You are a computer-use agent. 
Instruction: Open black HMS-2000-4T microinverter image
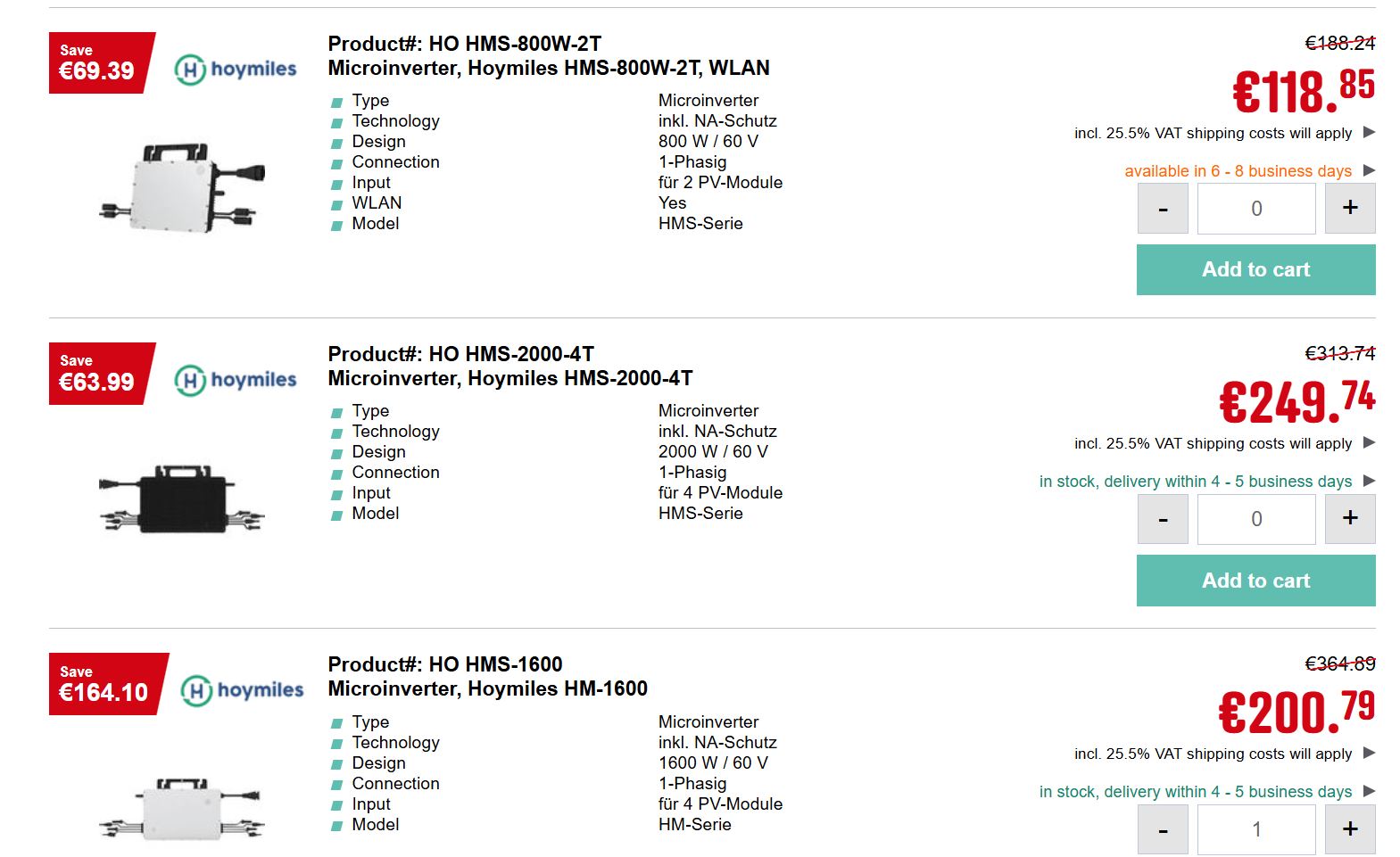point(182,499)
